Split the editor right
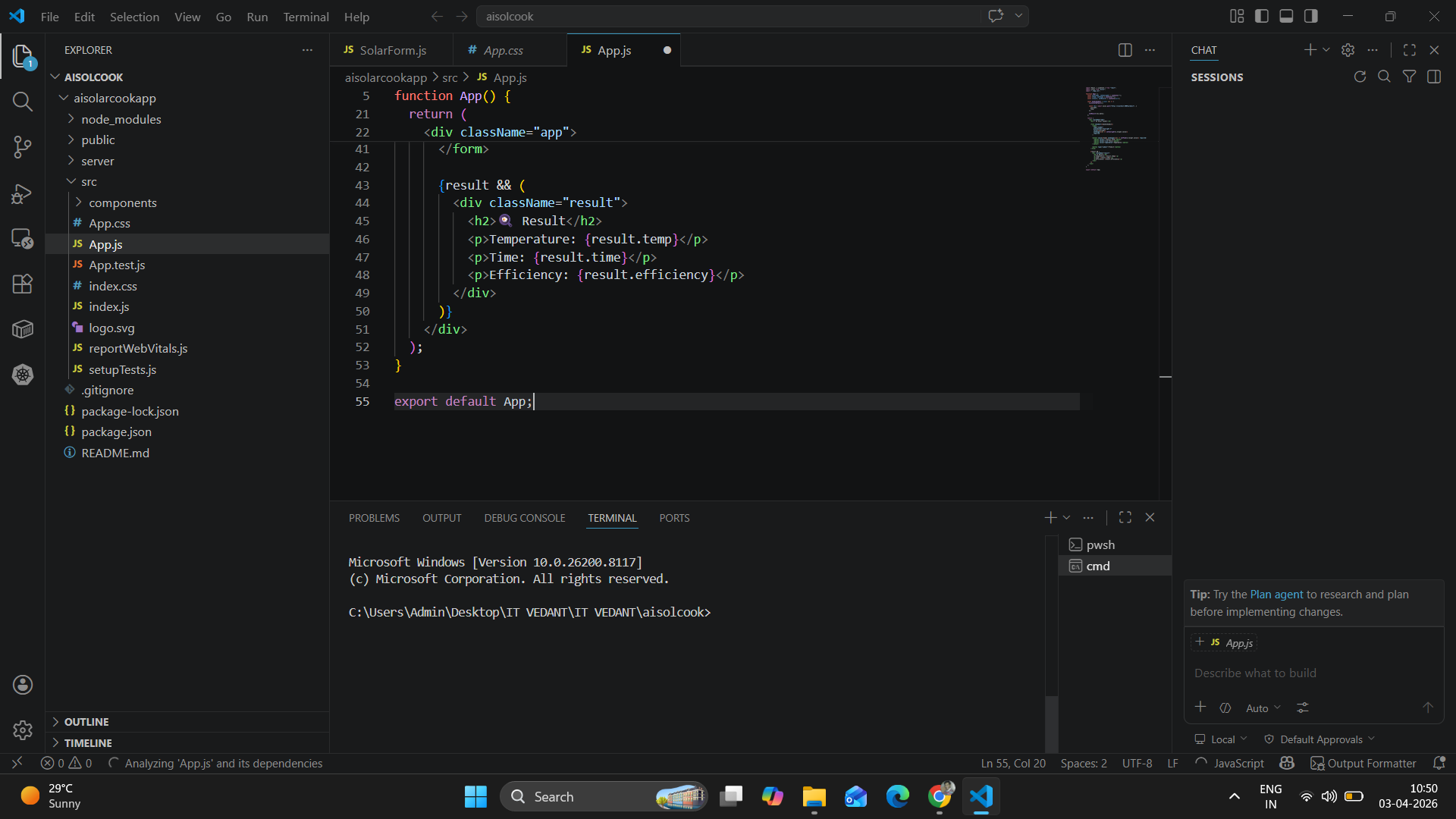The width and height of the screenshot is (1456, 819). [x=1125, y=50]
